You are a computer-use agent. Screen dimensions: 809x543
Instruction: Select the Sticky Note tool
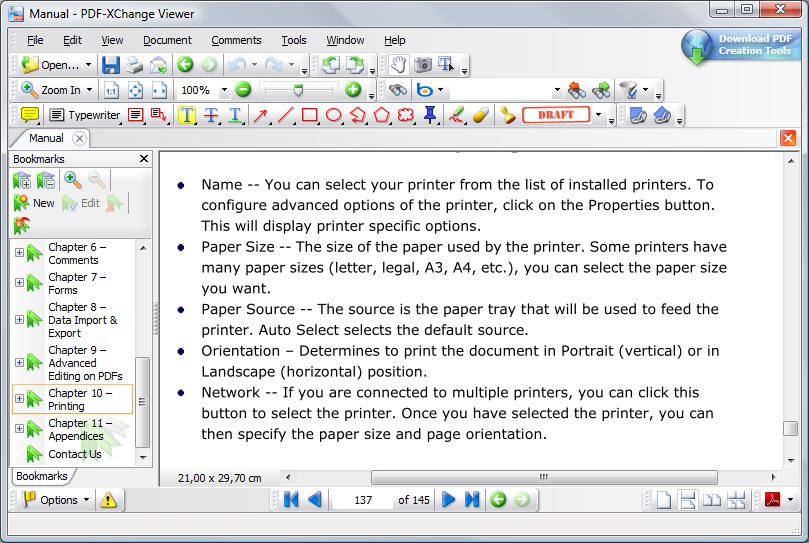tap(30, 115)
